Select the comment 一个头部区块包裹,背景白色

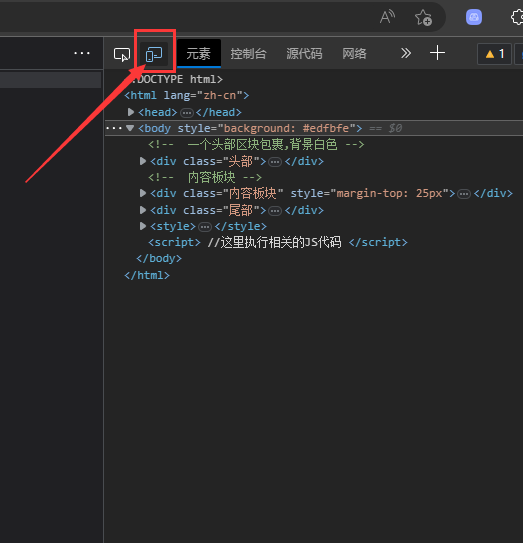(x=256, y=144)
